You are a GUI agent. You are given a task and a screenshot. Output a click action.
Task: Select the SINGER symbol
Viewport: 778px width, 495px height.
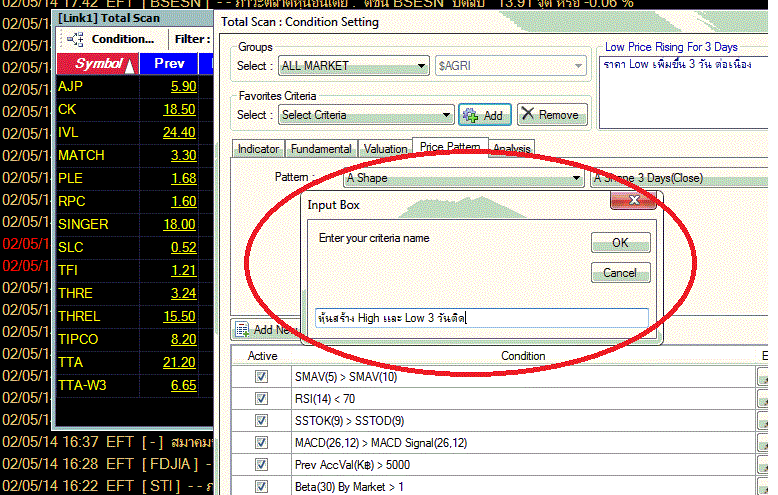pyautogui.click(x=83, y=224)
